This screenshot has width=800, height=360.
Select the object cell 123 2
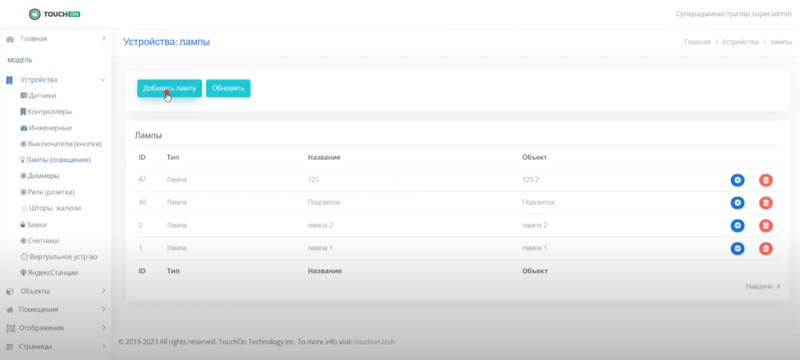530,180
